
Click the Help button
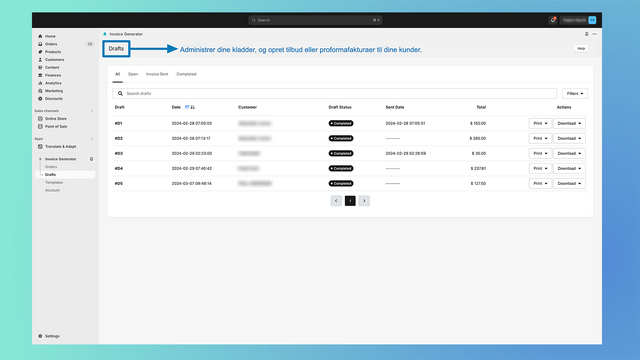pos(581,49)
